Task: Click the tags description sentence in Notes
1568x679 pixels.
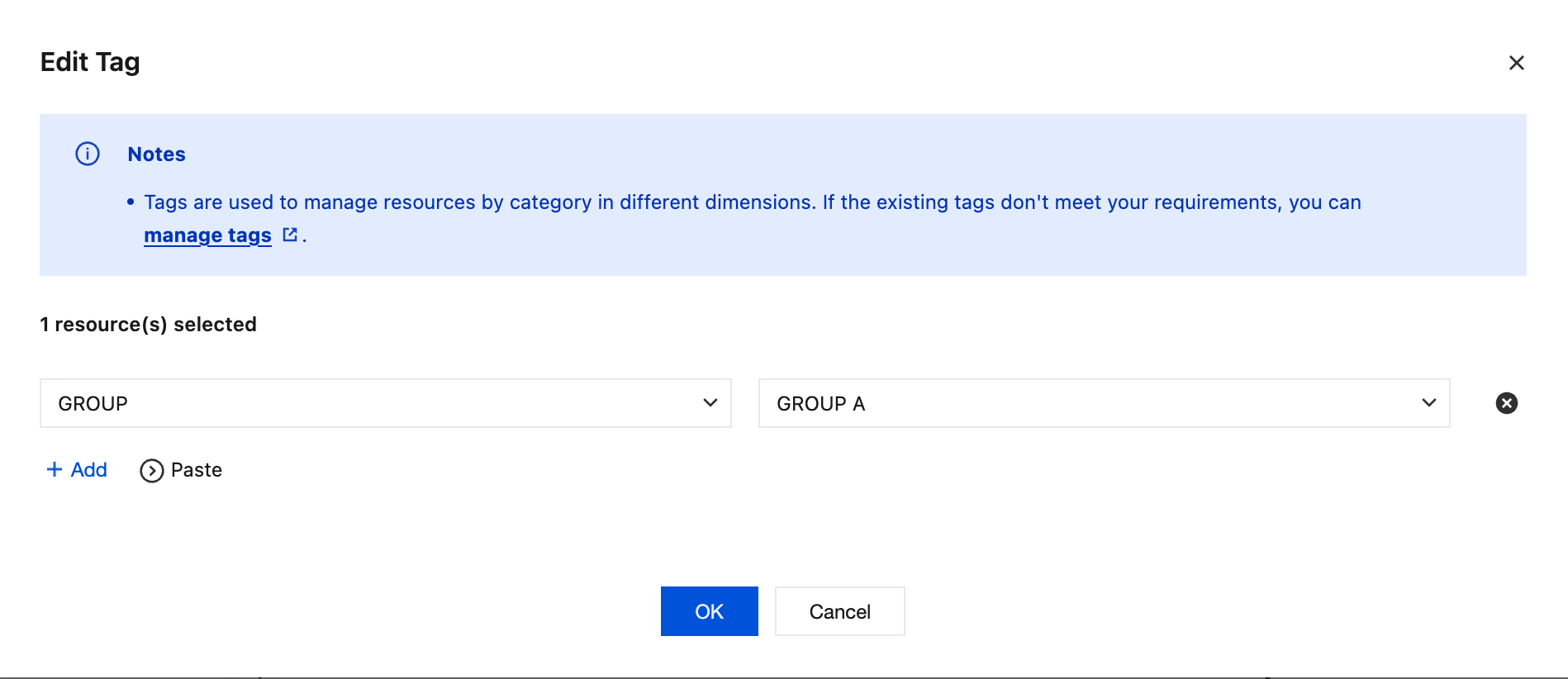Action: (x=752, y=202)
